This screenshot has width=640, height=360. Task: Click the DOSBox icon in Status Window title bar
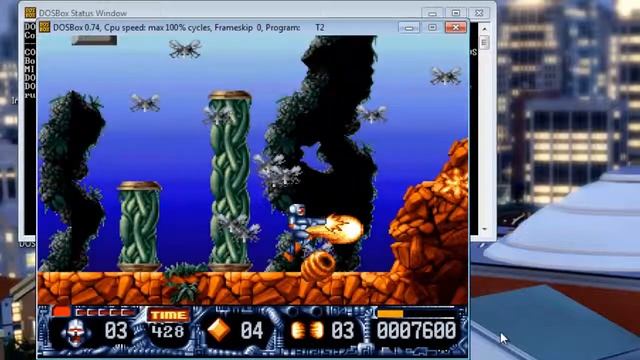(x=30, y=13)
